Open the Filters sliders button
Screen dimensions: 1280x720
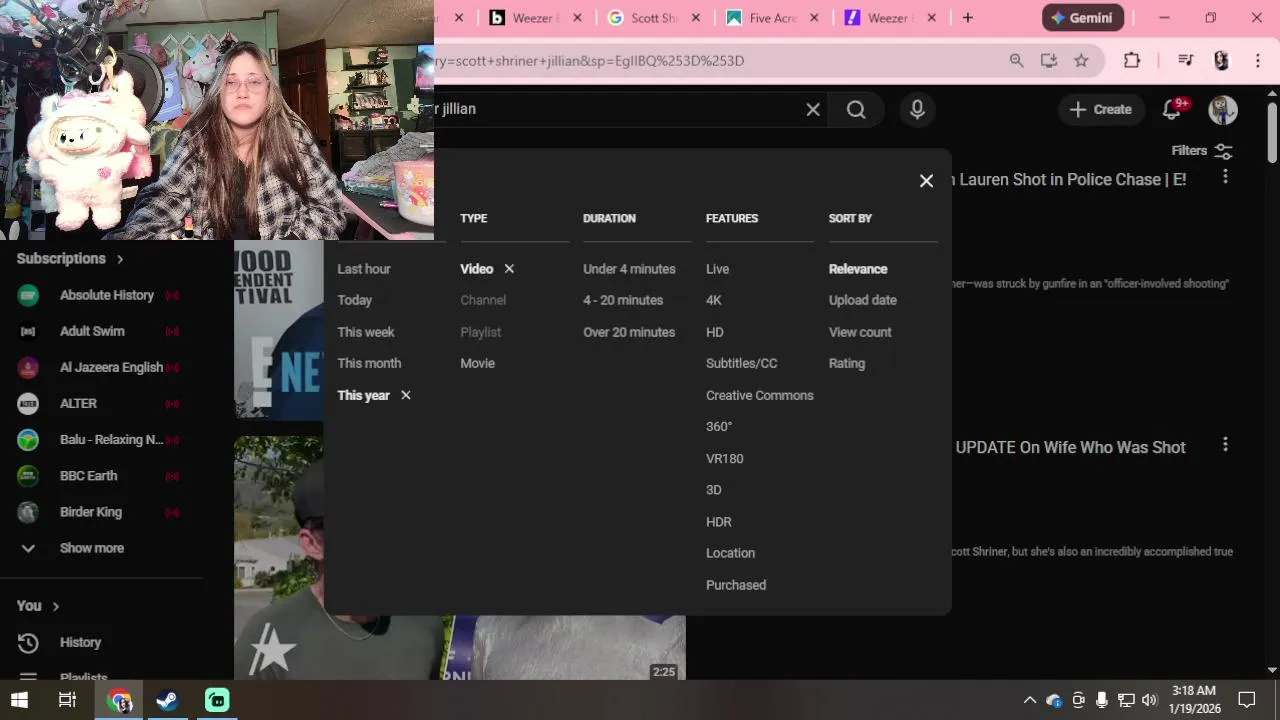[x=1202, y=151]
